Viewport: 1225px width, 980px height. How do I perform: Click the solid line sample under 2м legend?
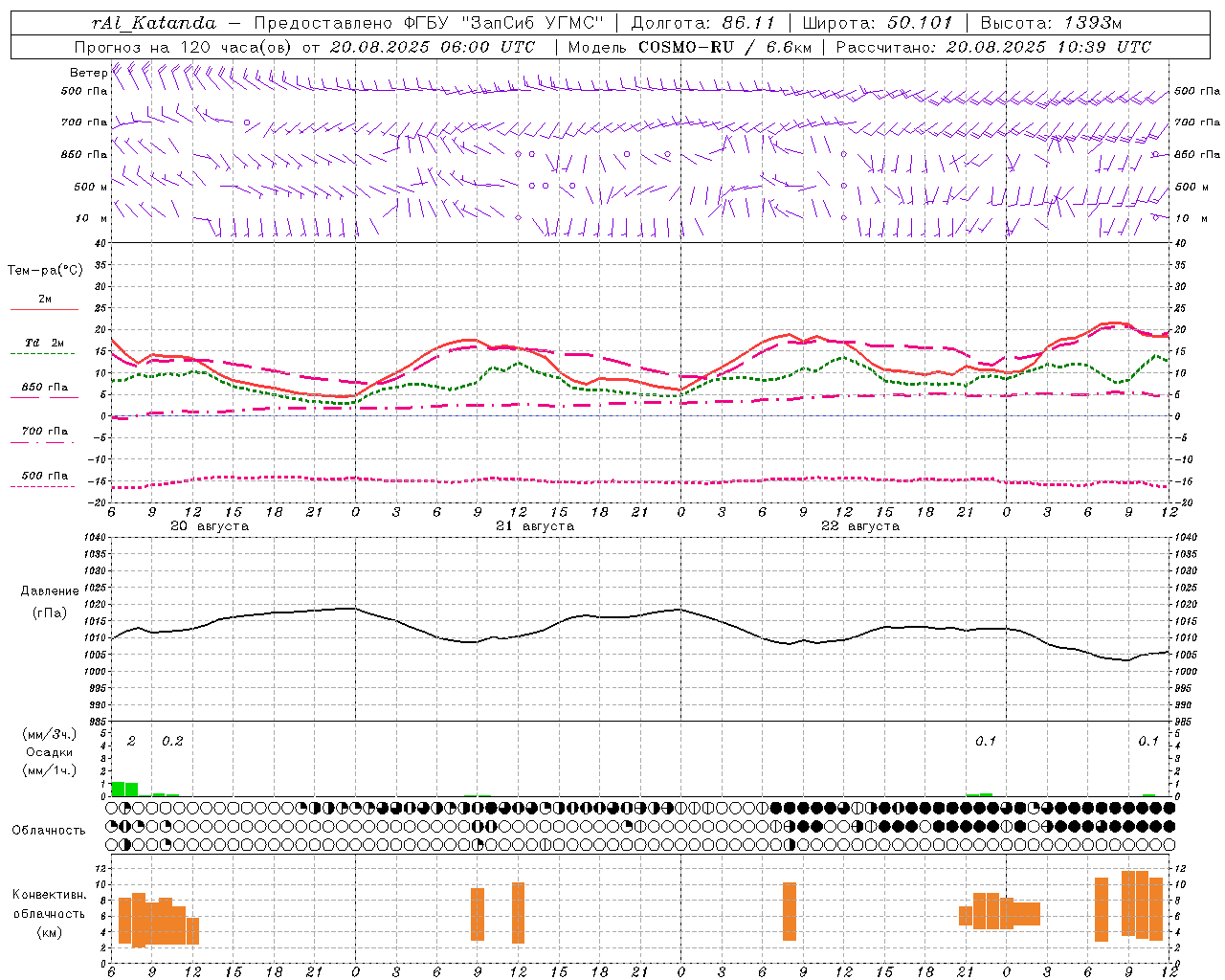(45, 310)
